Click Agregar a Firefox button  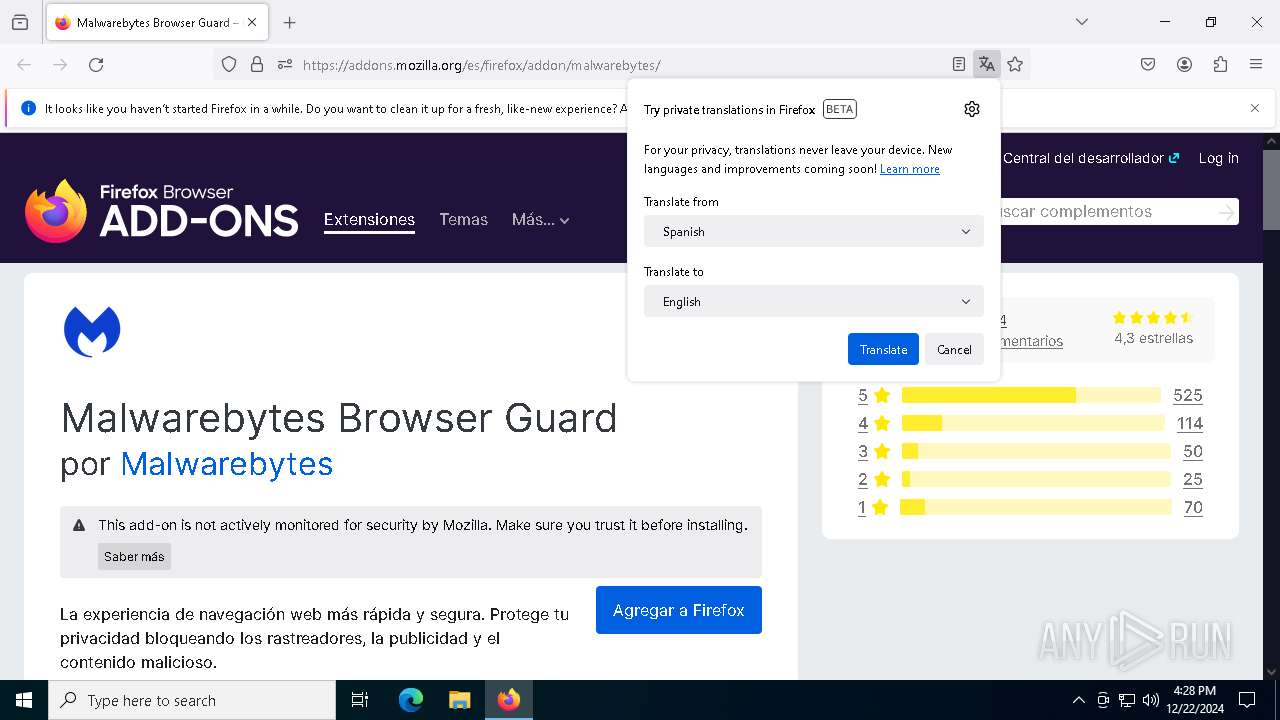coord(679,610)
